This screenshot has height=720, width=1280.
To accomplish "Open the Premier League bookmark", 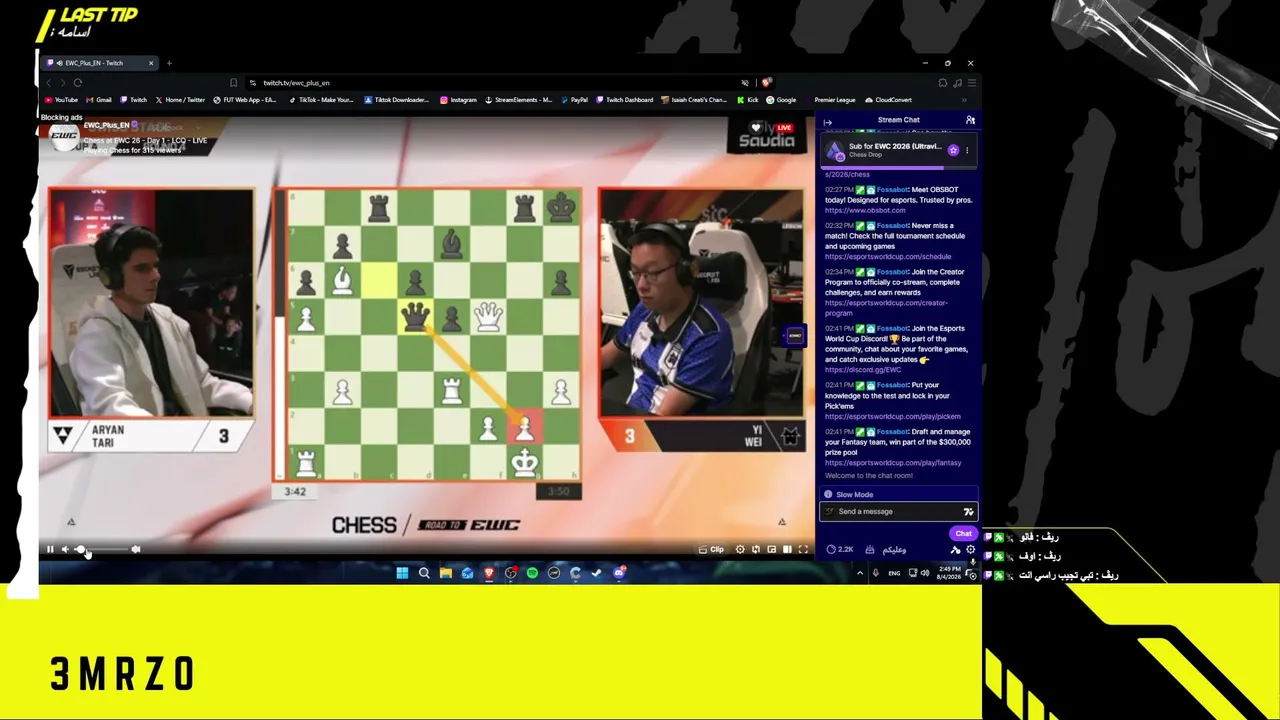I will (x=834, y=100).
